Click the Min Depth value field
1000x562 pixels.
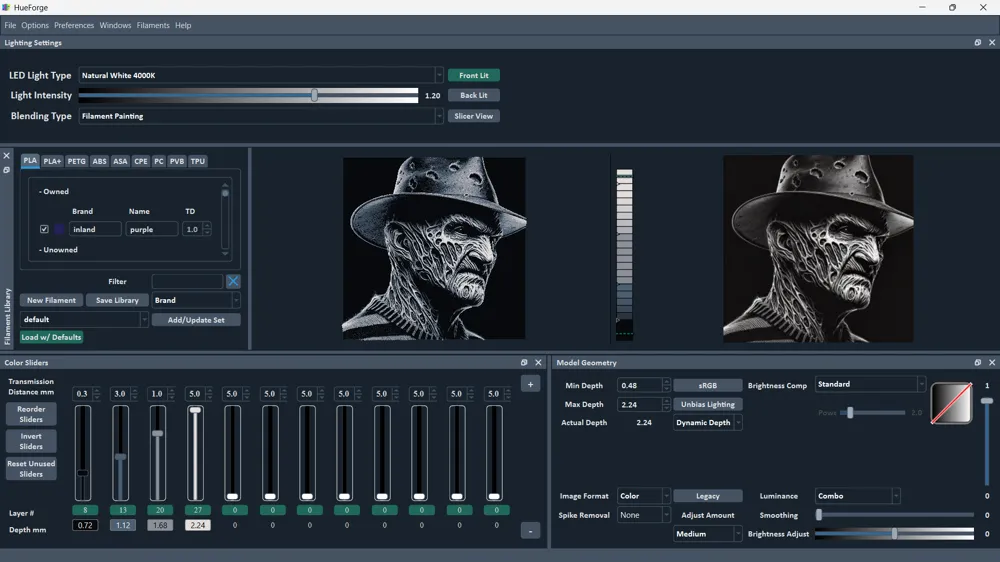point(640,385)
